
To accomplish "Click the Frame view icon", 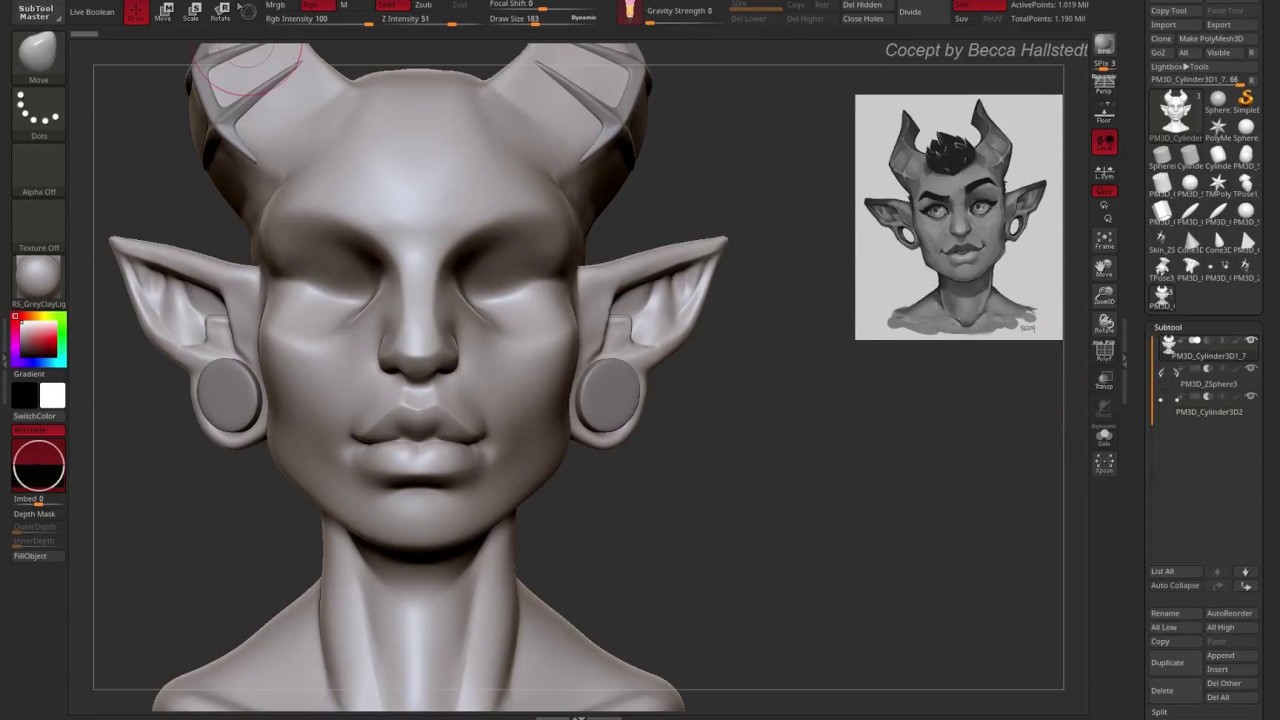I will tap(1104, 241).
